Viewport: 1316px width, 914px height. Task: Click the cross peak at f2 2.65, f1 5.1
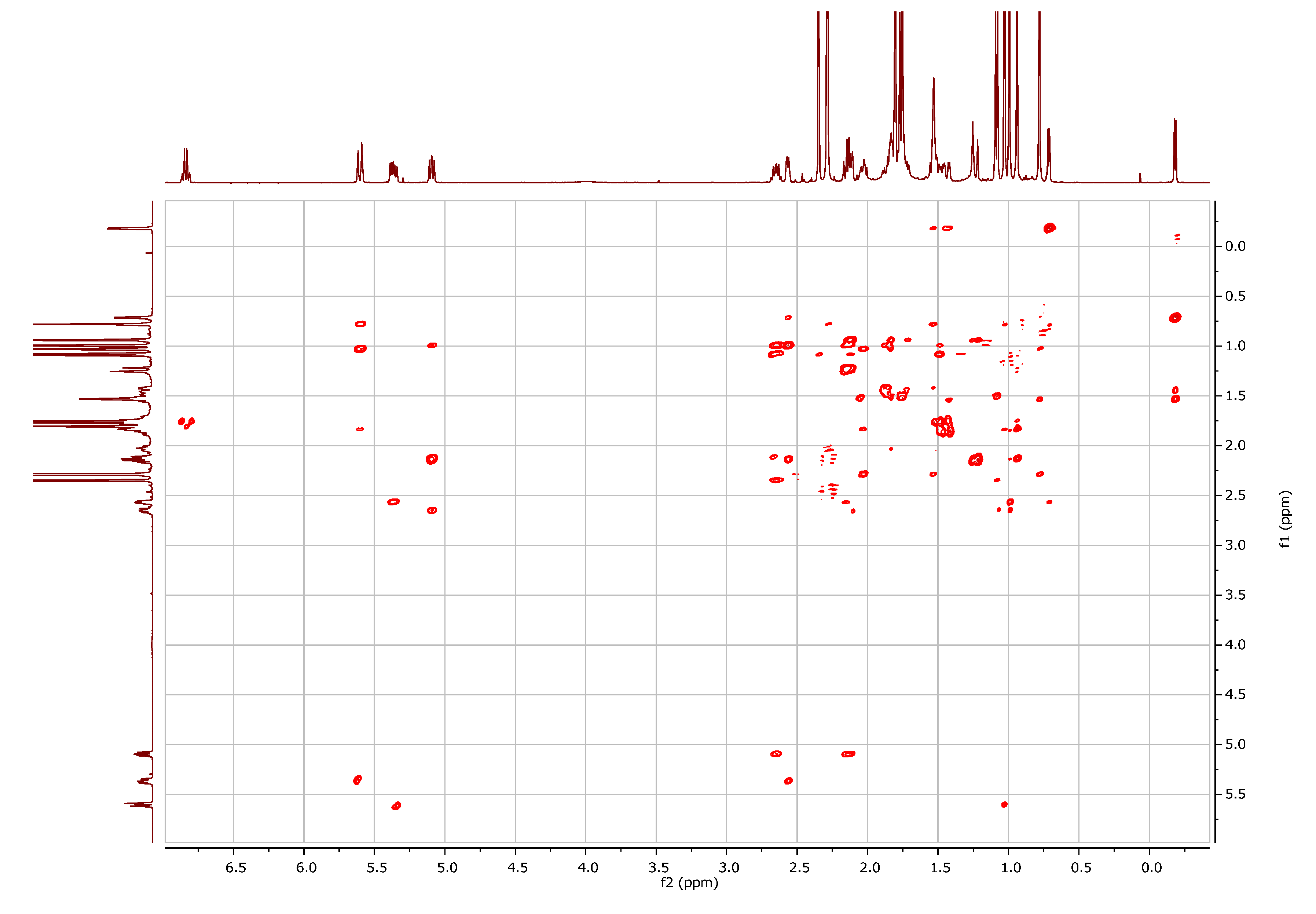776,754
